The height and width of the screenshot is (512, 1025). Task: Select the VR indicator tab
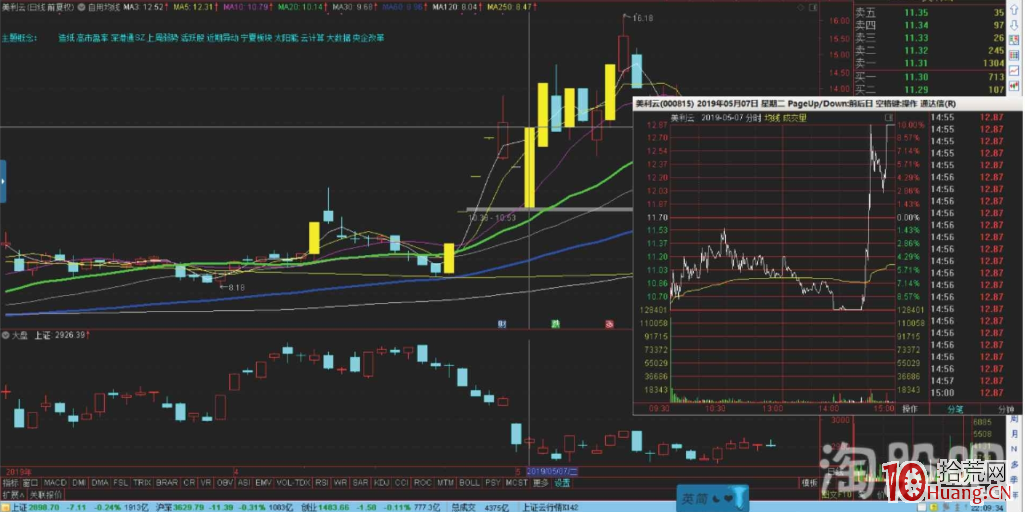[206, 483]
